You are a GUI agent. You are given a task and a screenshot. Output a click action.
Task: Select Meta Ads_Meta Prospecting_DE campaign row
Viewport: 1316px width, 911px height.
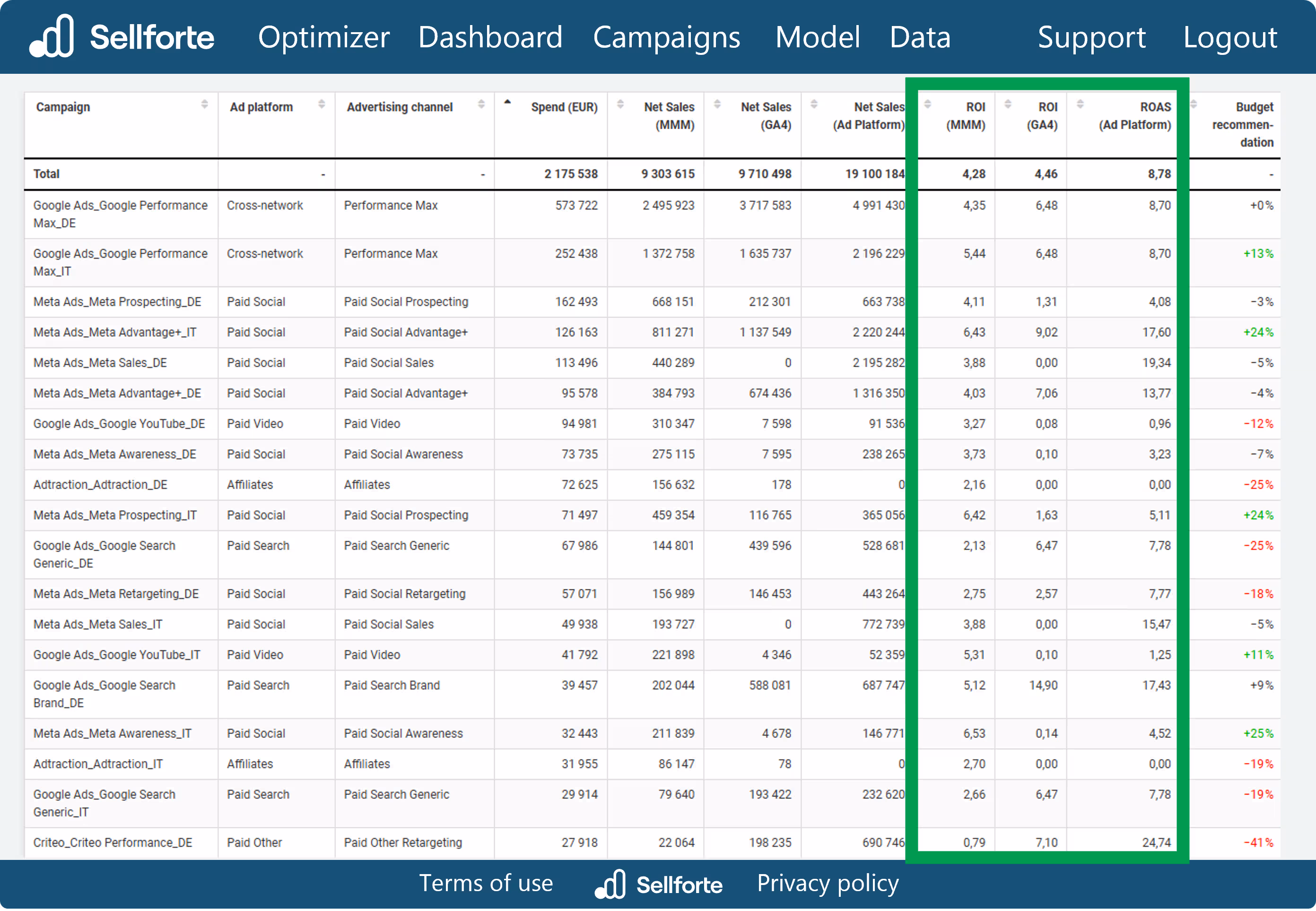coord(117,302)
